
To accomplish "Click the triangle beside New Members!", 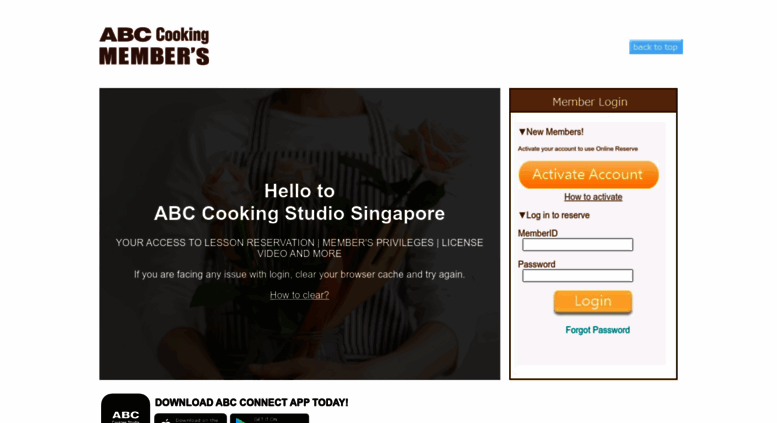I will pyautogui.click(x=522, y=132).
